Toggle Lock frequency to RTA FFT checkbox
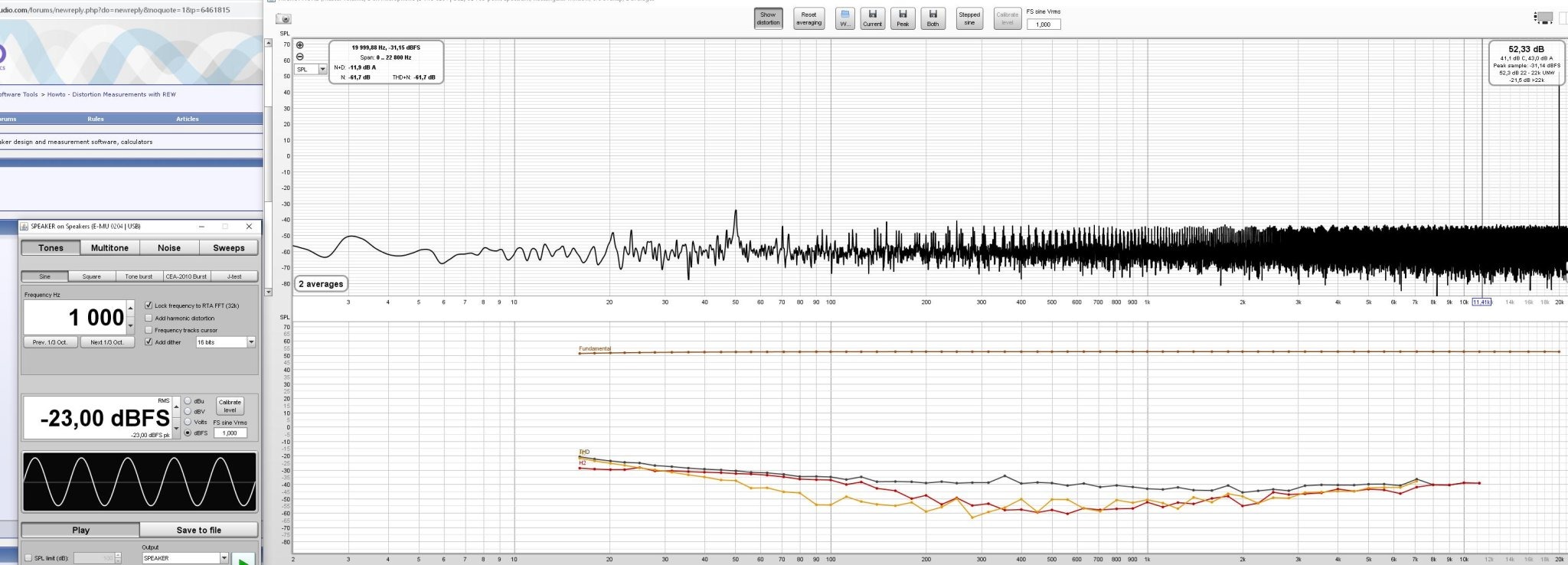Viewport: 1568px width, 565px height. click(x=149, y=305)
